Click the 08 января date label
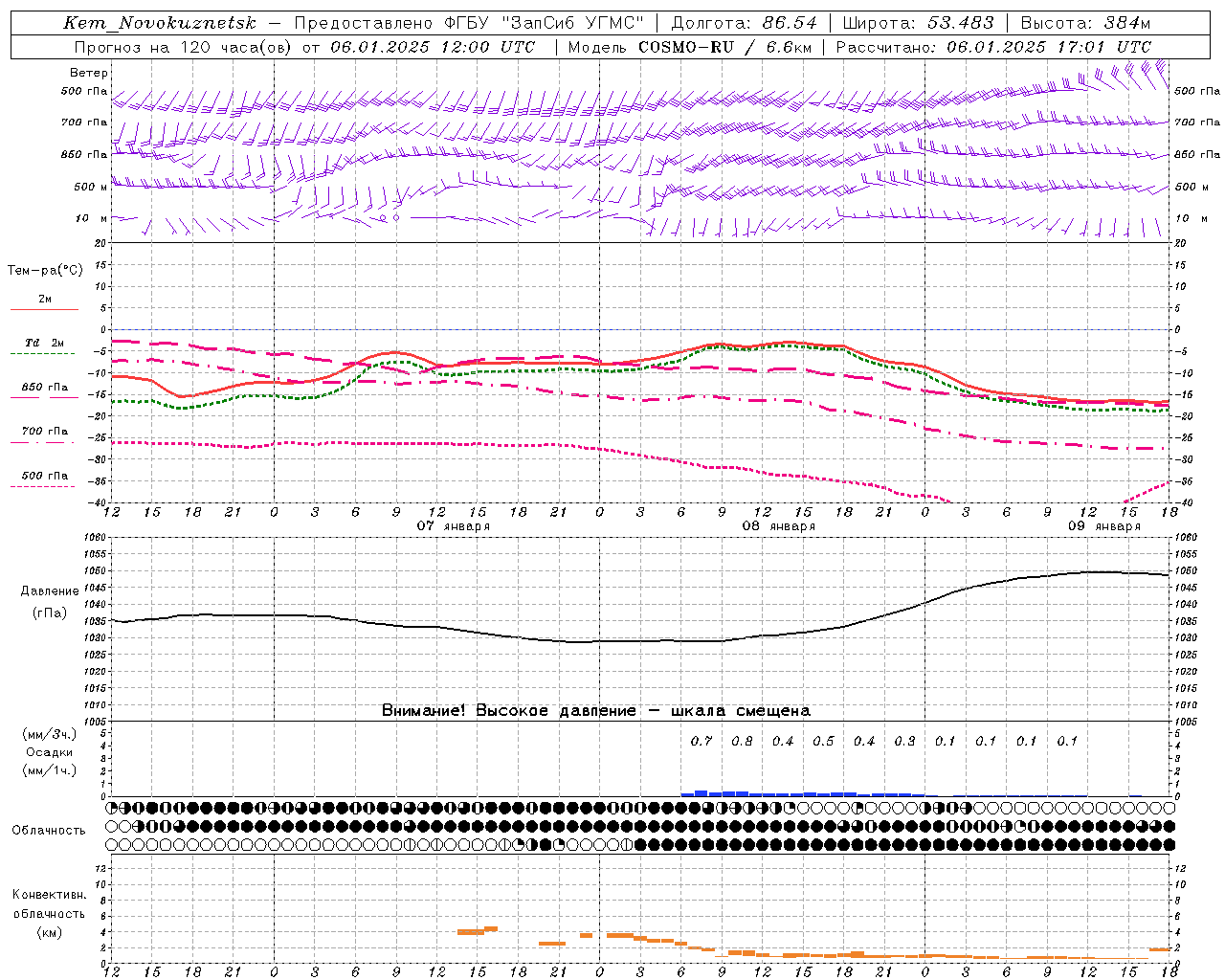Screen dimensions: 1225x980 pos(779,526)
